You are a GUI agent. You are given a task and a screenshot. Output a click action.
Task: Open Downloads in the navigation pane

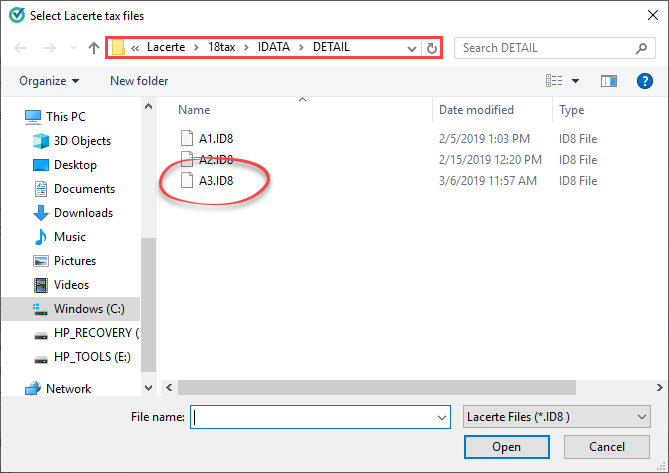tap(83, 212)
